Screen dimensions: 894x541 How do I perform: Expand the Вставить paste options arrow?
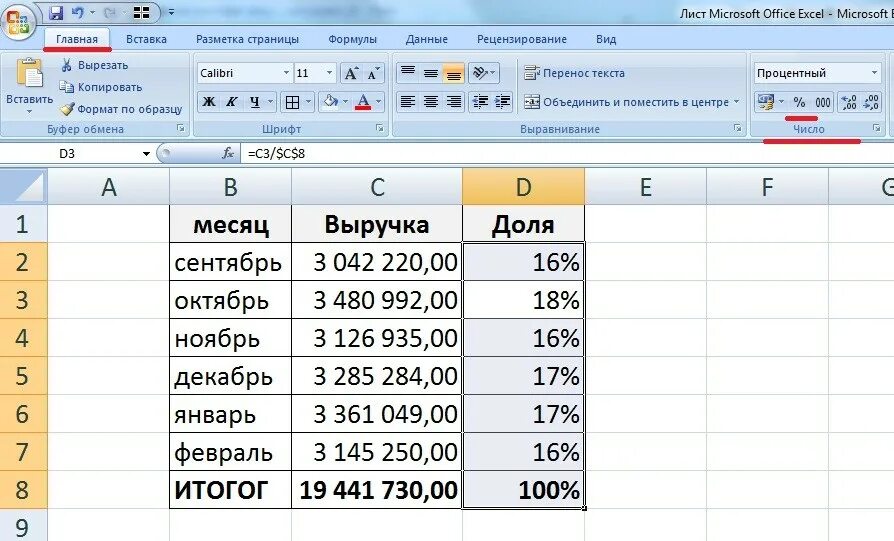[29, 112]
